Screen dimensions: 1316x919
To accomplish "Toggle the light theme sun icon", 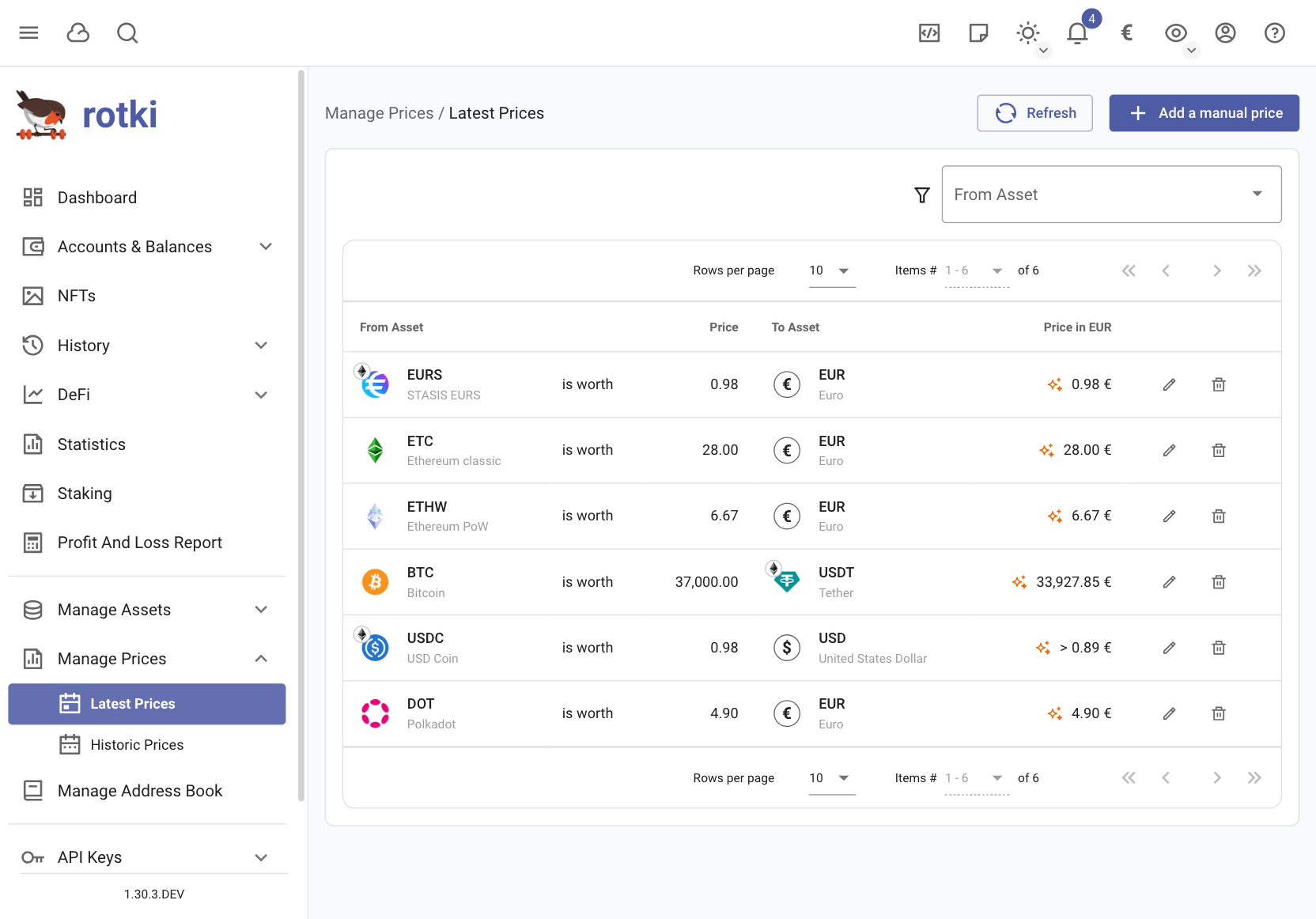I will click(x=1028, y=32).
